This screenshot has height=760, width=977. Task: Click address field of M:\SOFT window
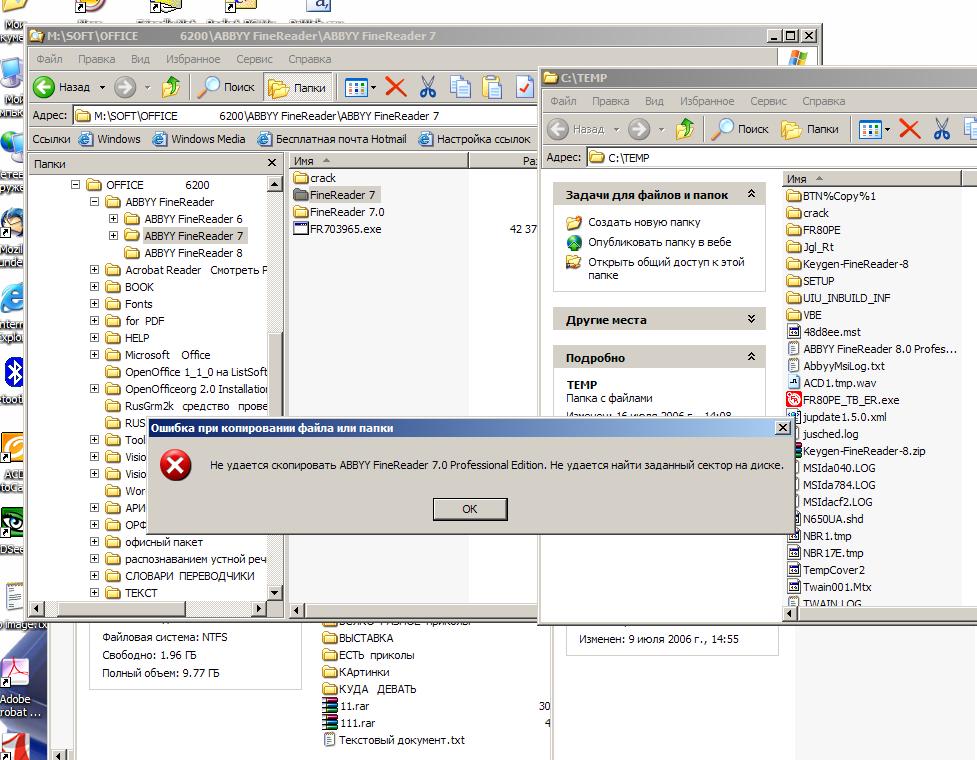tap(305, 116)
